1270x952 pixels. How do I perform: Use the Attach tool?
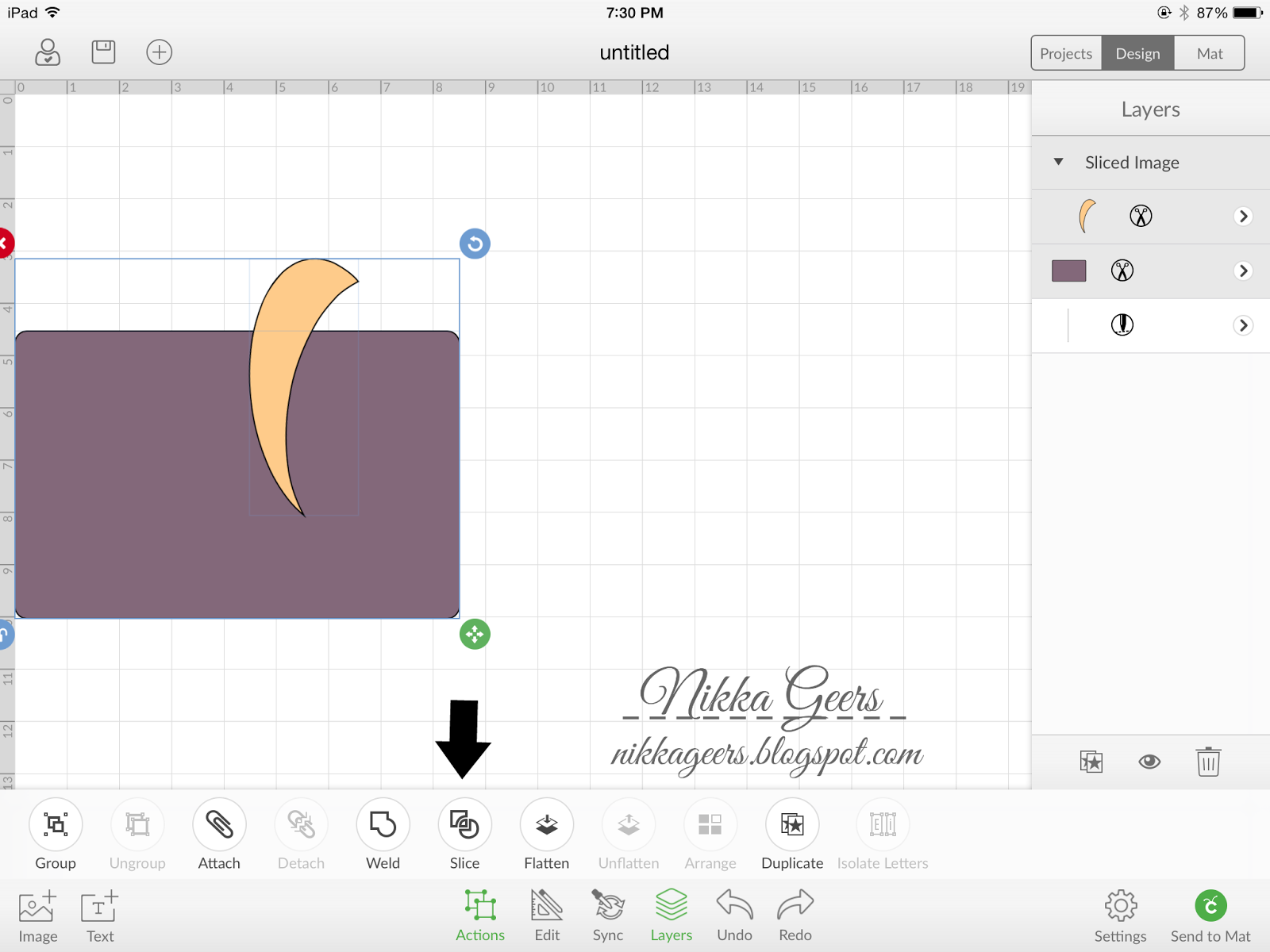pyautogui.click(x=219, y=825)
